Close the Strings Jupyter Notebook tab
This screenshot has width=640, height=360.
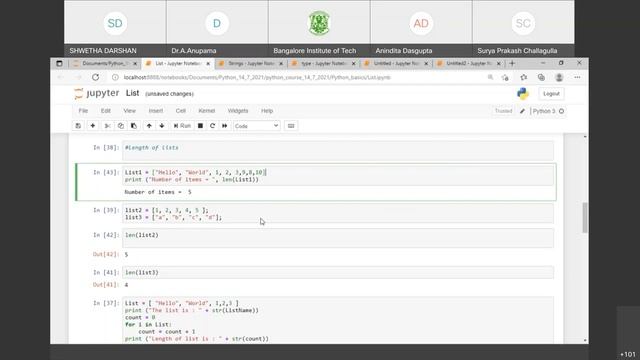(281, 64)
